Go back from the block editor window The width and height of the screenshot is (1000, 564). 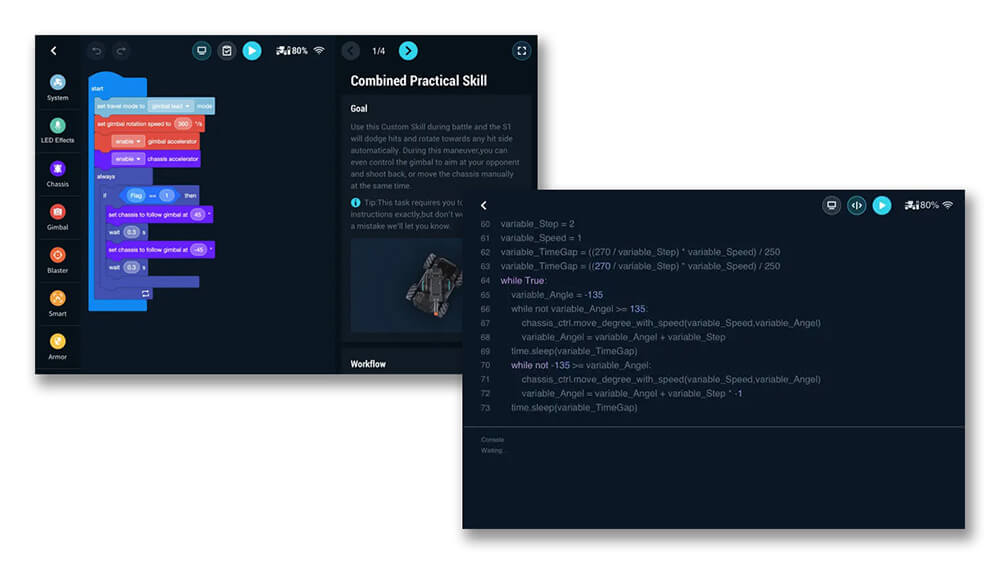[x=54, y=50]
